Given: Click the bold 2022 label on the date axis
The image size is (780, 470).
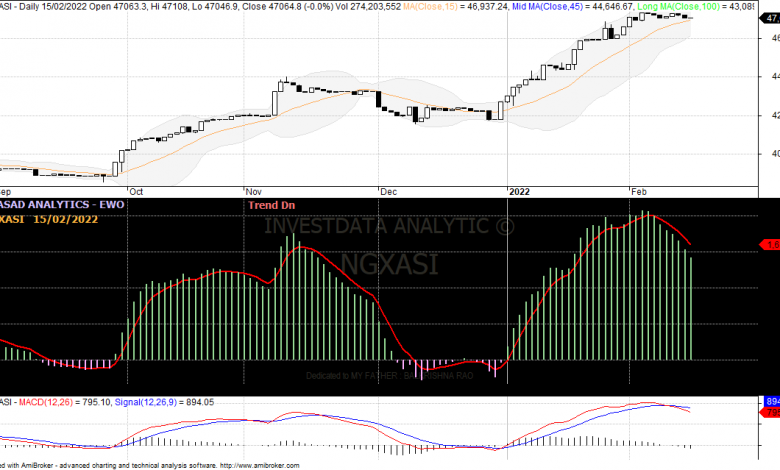Looking at the screenshot, I should click(x=519, y=192).
